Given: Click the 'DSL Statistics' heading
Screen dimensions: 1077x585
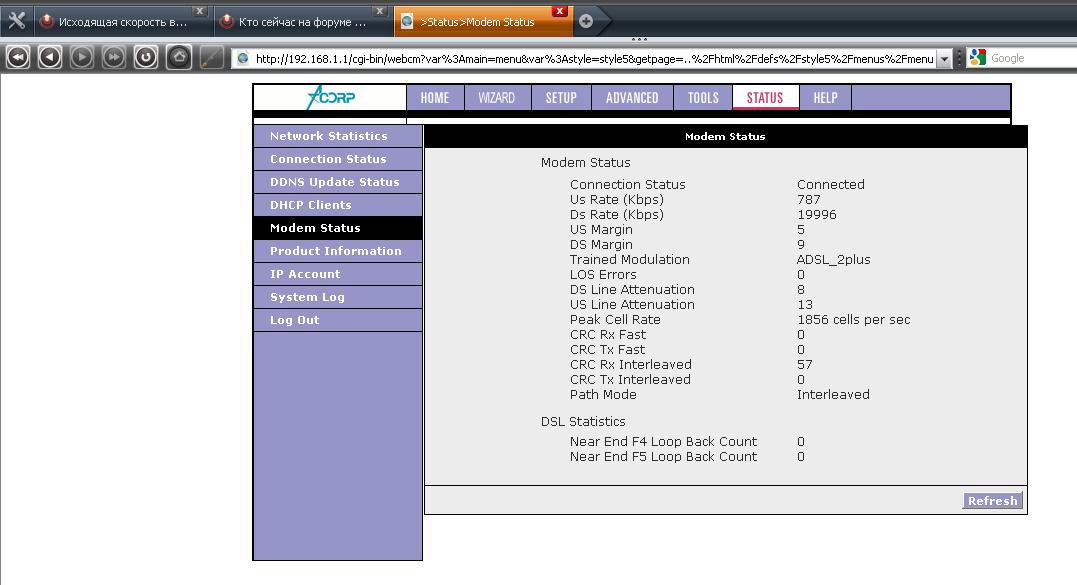Looking at the screenshot, I should click(x=582, y=422).
